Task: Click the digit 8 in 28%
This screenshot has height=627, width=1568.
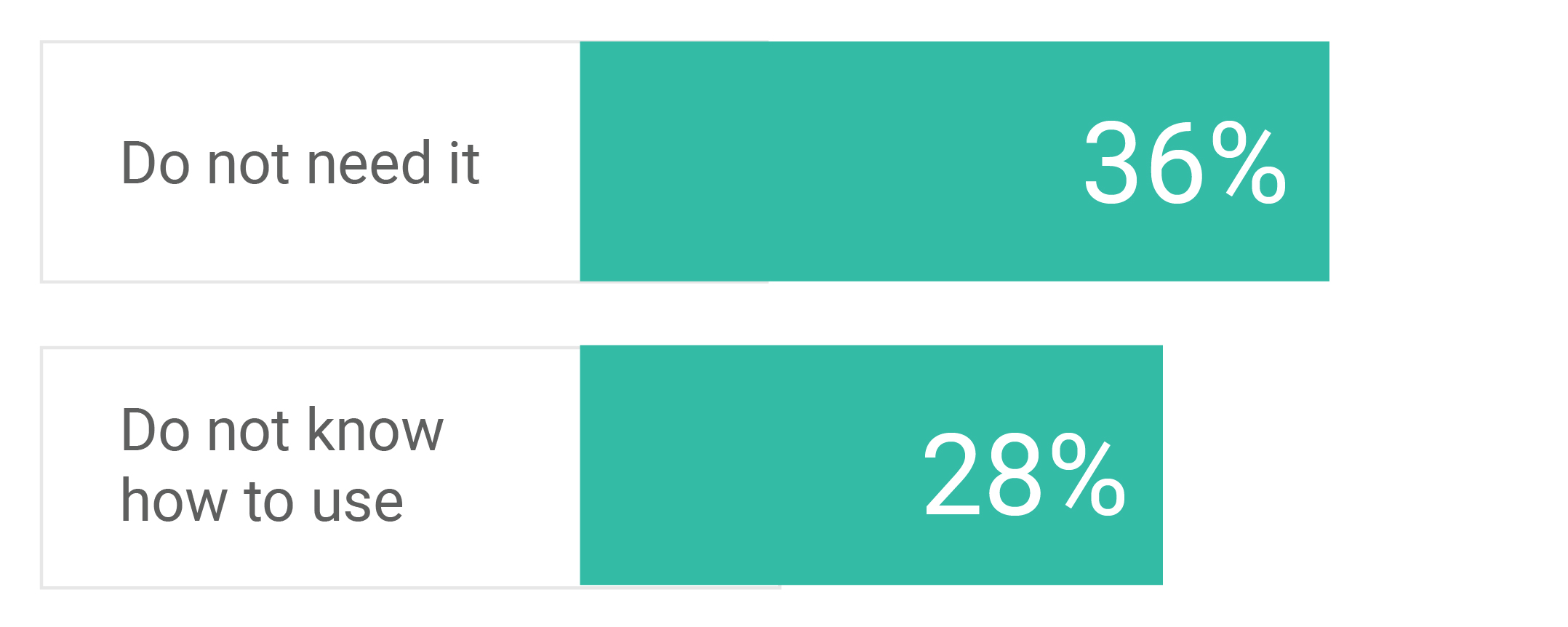Action: tap(1015, 474)
